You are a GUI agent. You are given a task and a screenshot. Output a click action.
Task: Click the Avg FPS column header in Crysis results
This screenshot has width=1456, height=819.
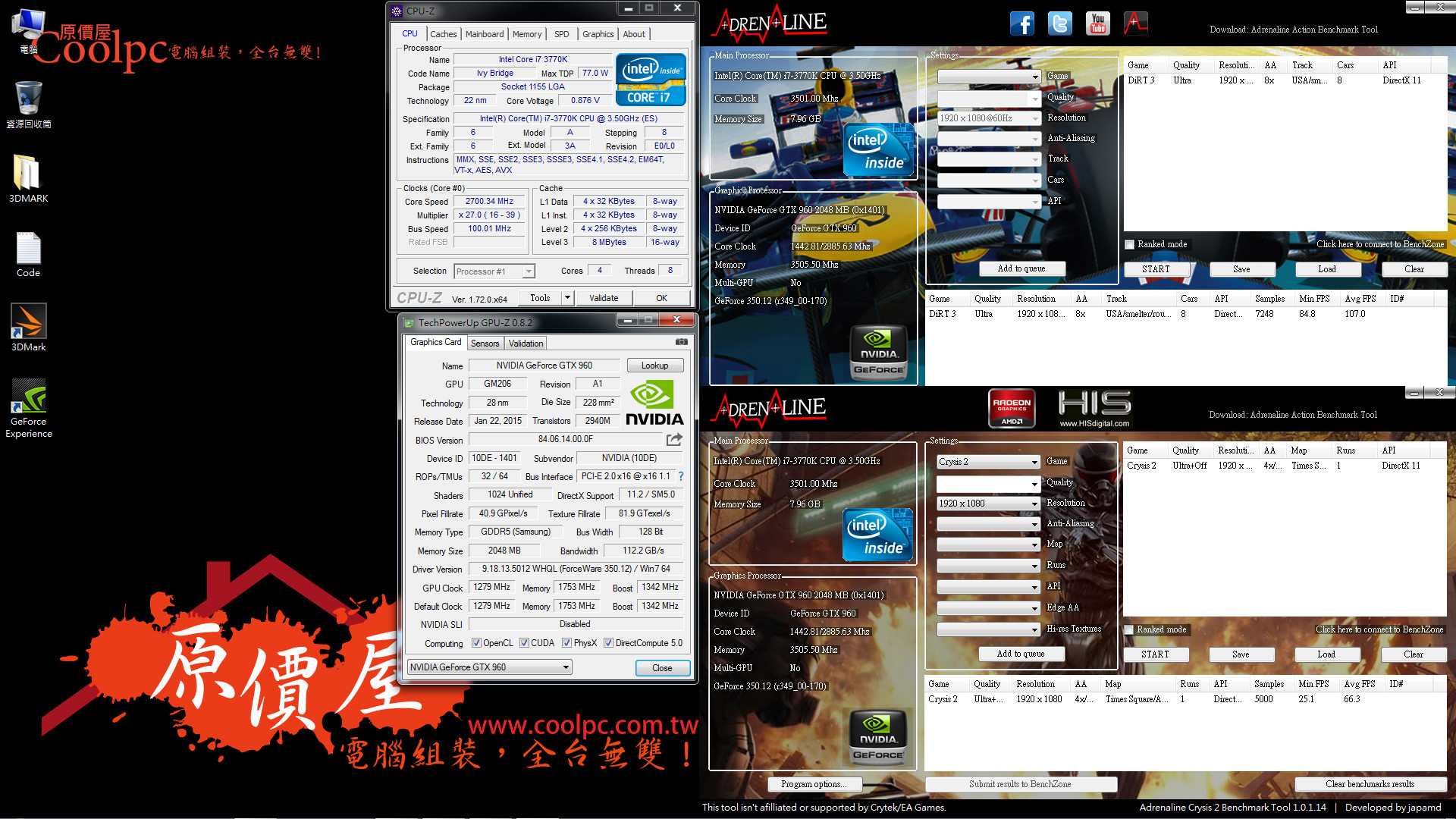coord(1359,684)
